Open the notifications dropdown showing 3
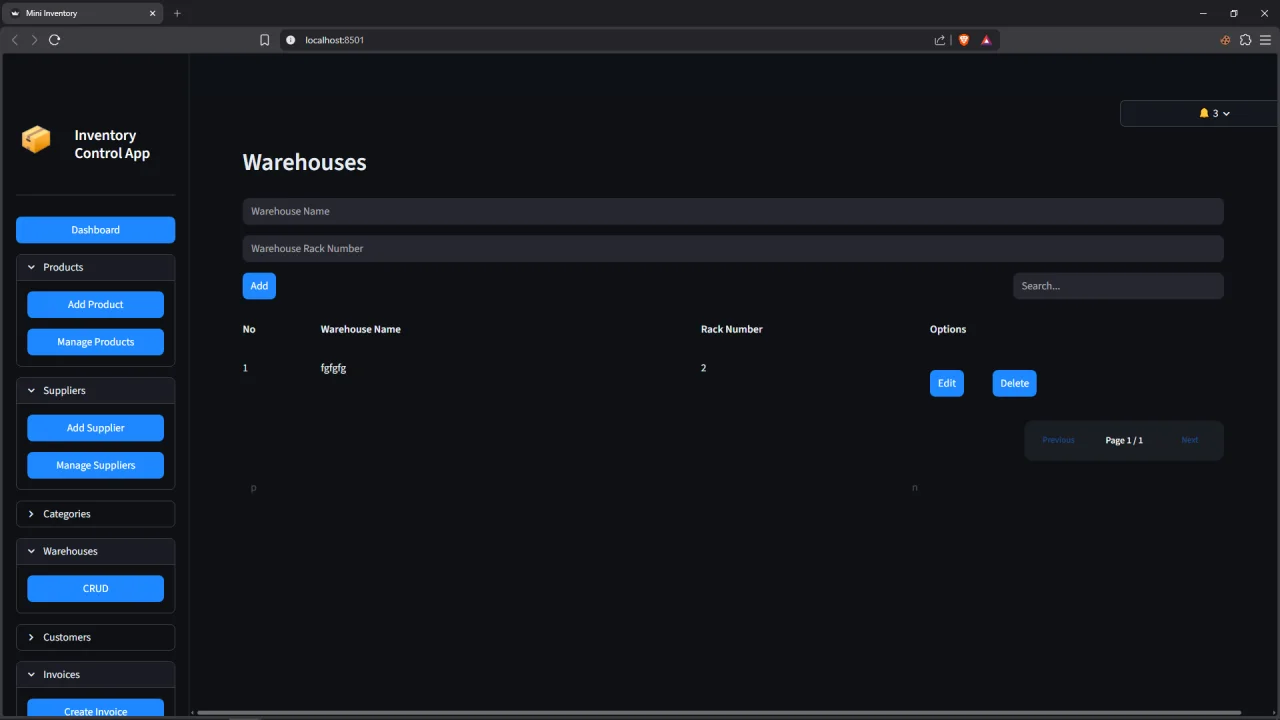 click(1199, 113)
